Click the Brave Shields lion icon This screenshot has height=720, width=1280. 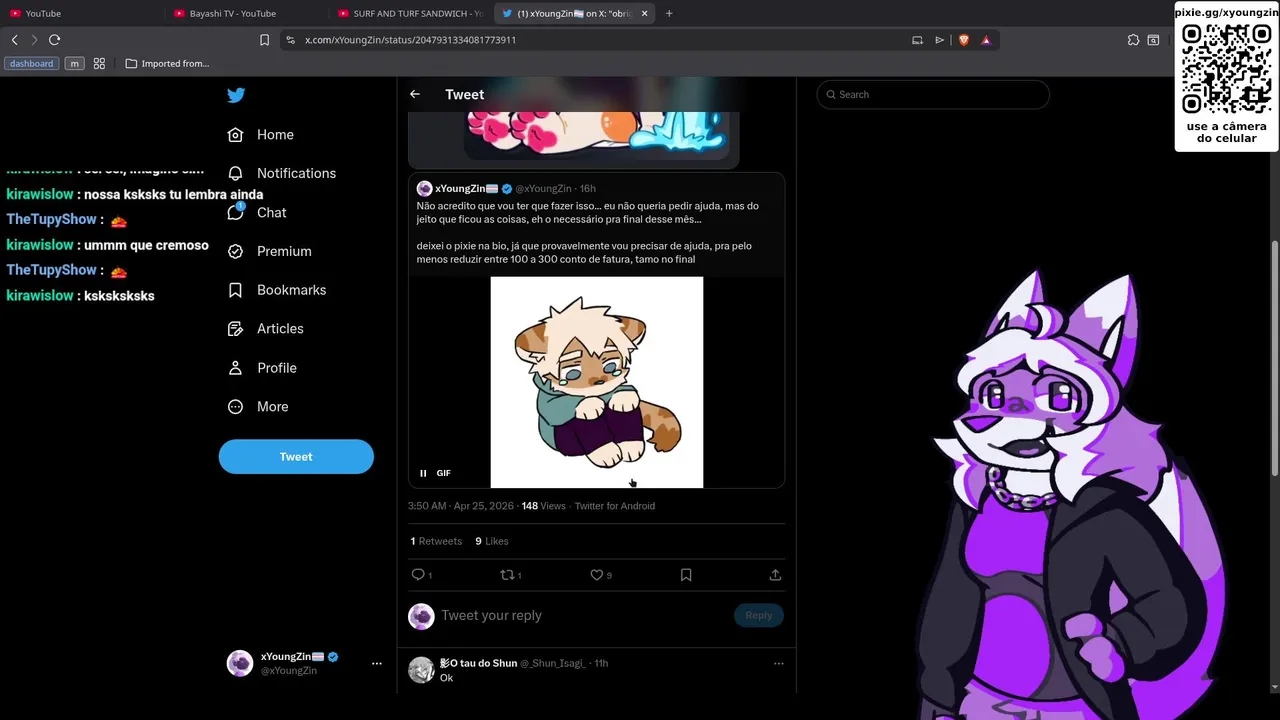coord(964,40)
